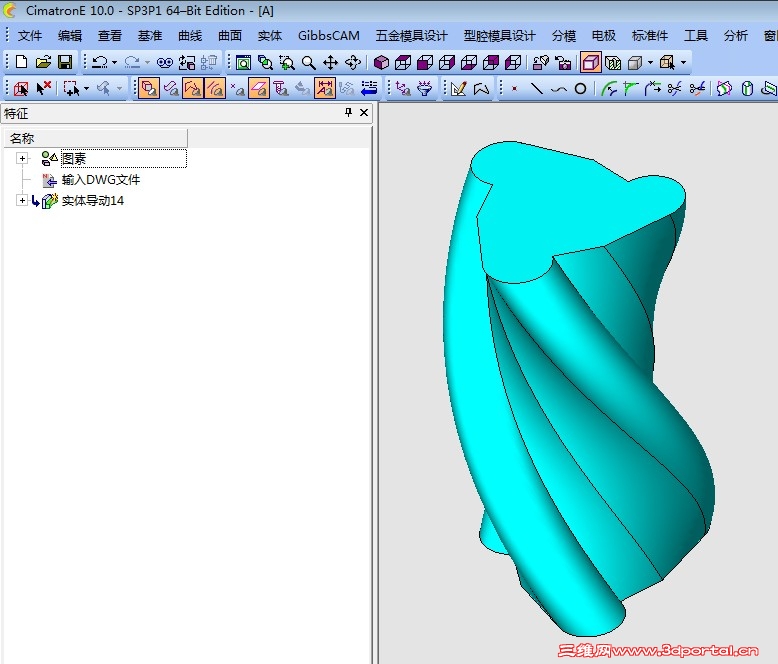Toggle the shaded render mode button
The width and height of the screenshot is (778, 664).
[x=590, y=63]
